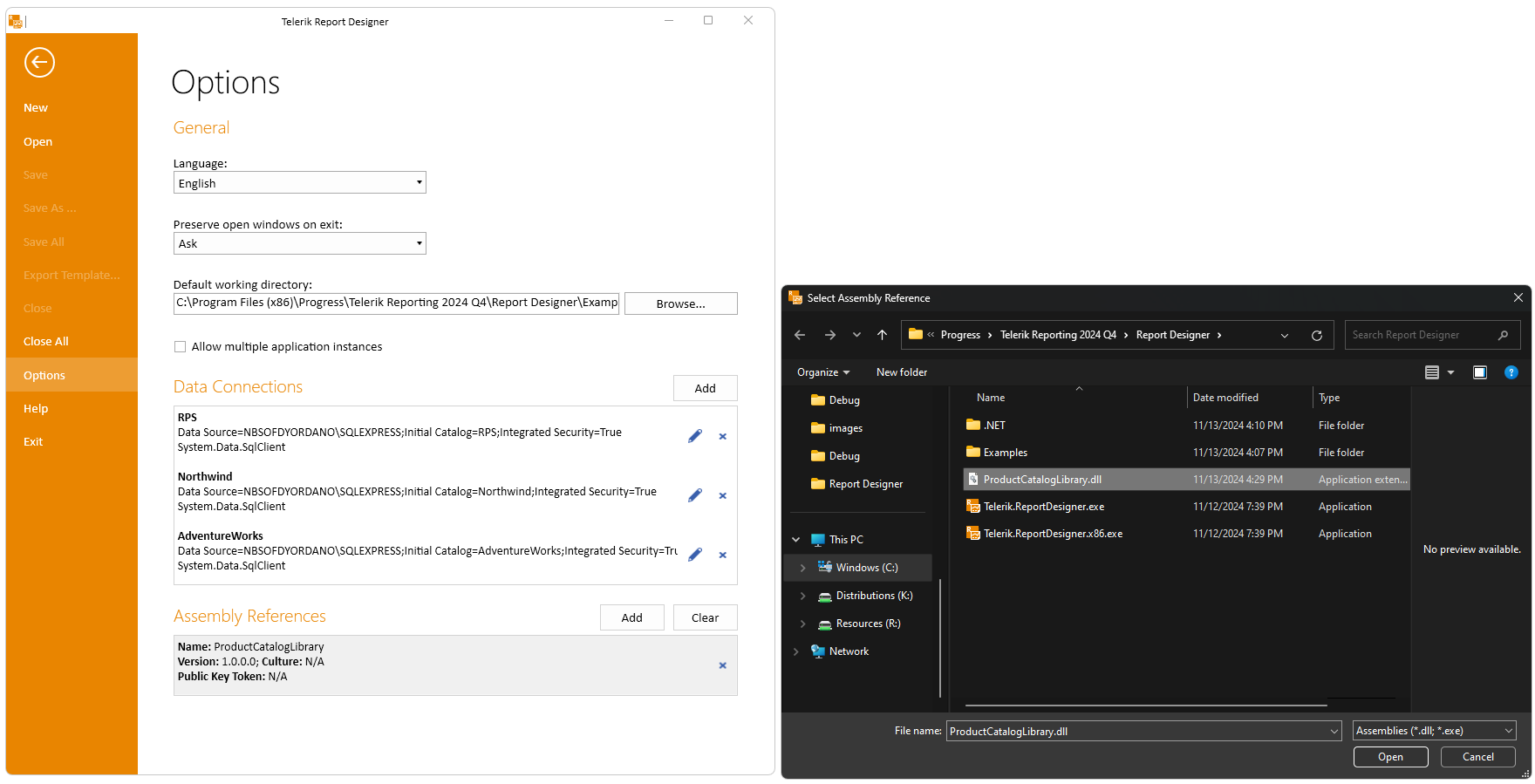The width and height of the screenshot is (1535, 784).
Task: Open the Organize menu
Action: 822,372
